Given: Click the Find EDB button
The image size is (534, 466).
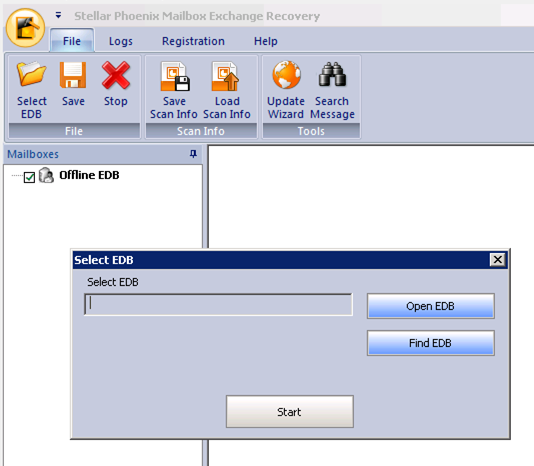Looking at the screenshot, I should click(x=430, y=343).
